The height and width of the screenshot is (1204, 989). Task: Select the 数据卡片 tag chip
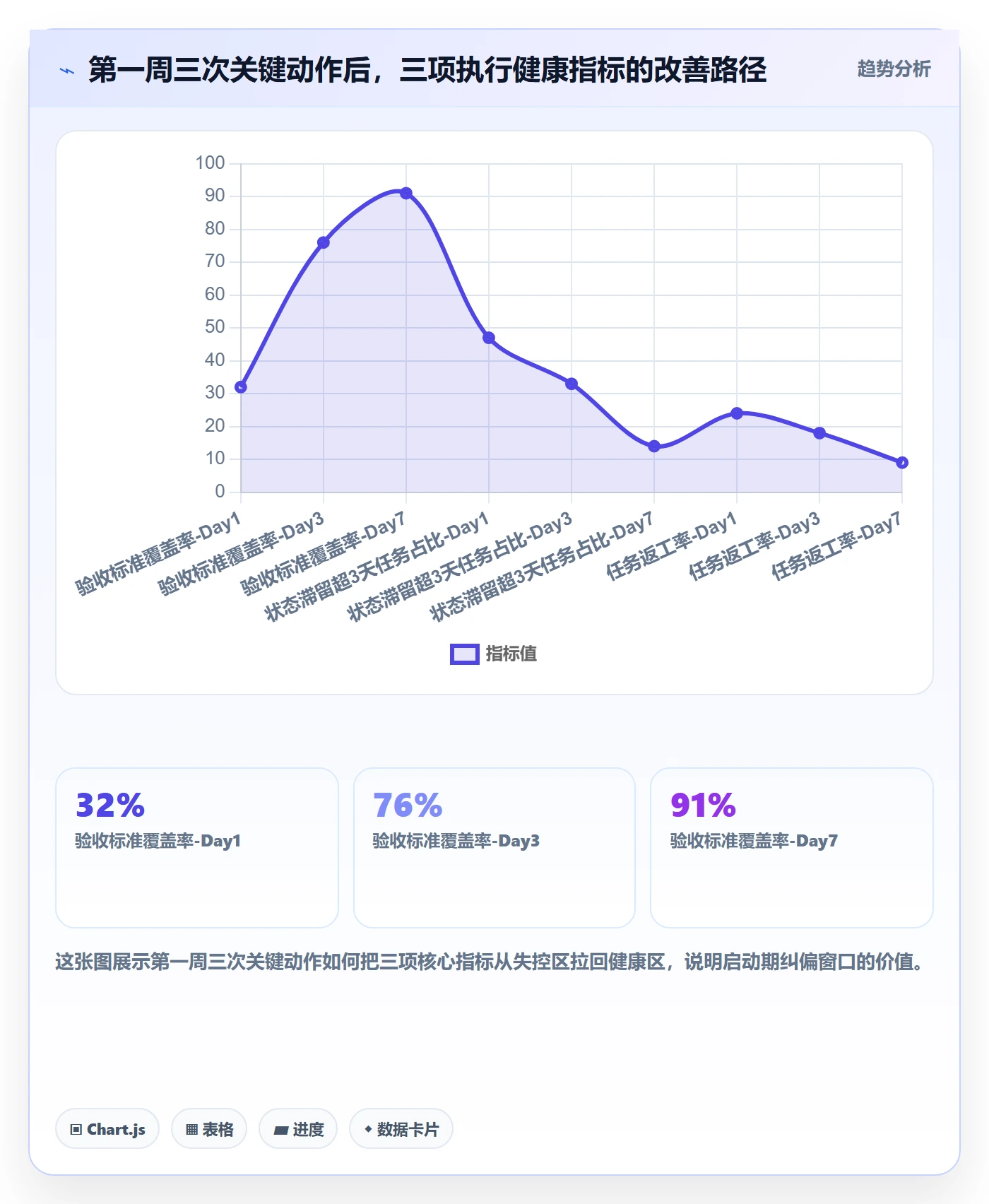pos(401,1128)
